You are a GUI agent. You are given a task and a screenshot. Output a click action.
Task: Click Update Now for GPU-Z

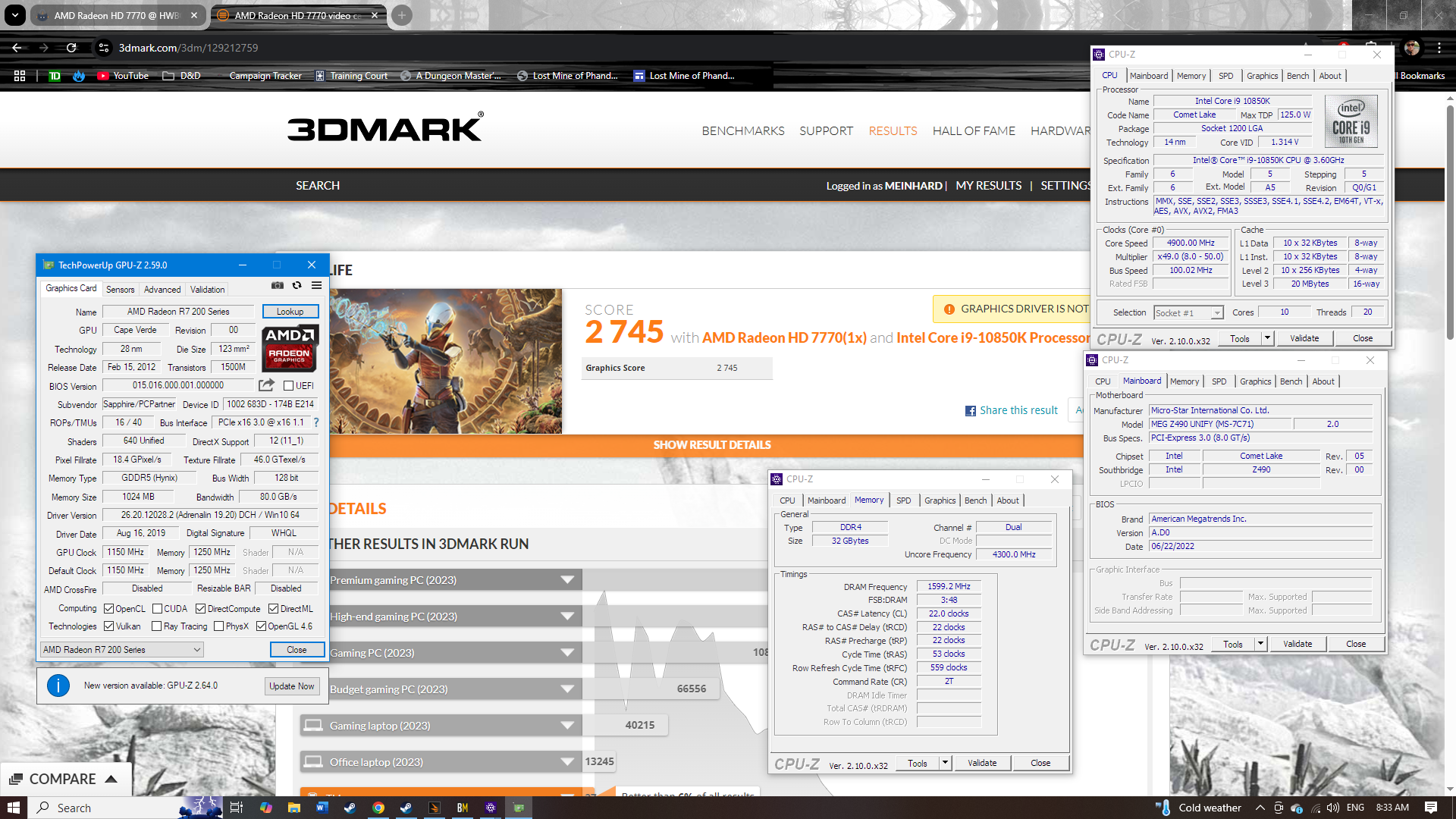[x=292, y=686]
